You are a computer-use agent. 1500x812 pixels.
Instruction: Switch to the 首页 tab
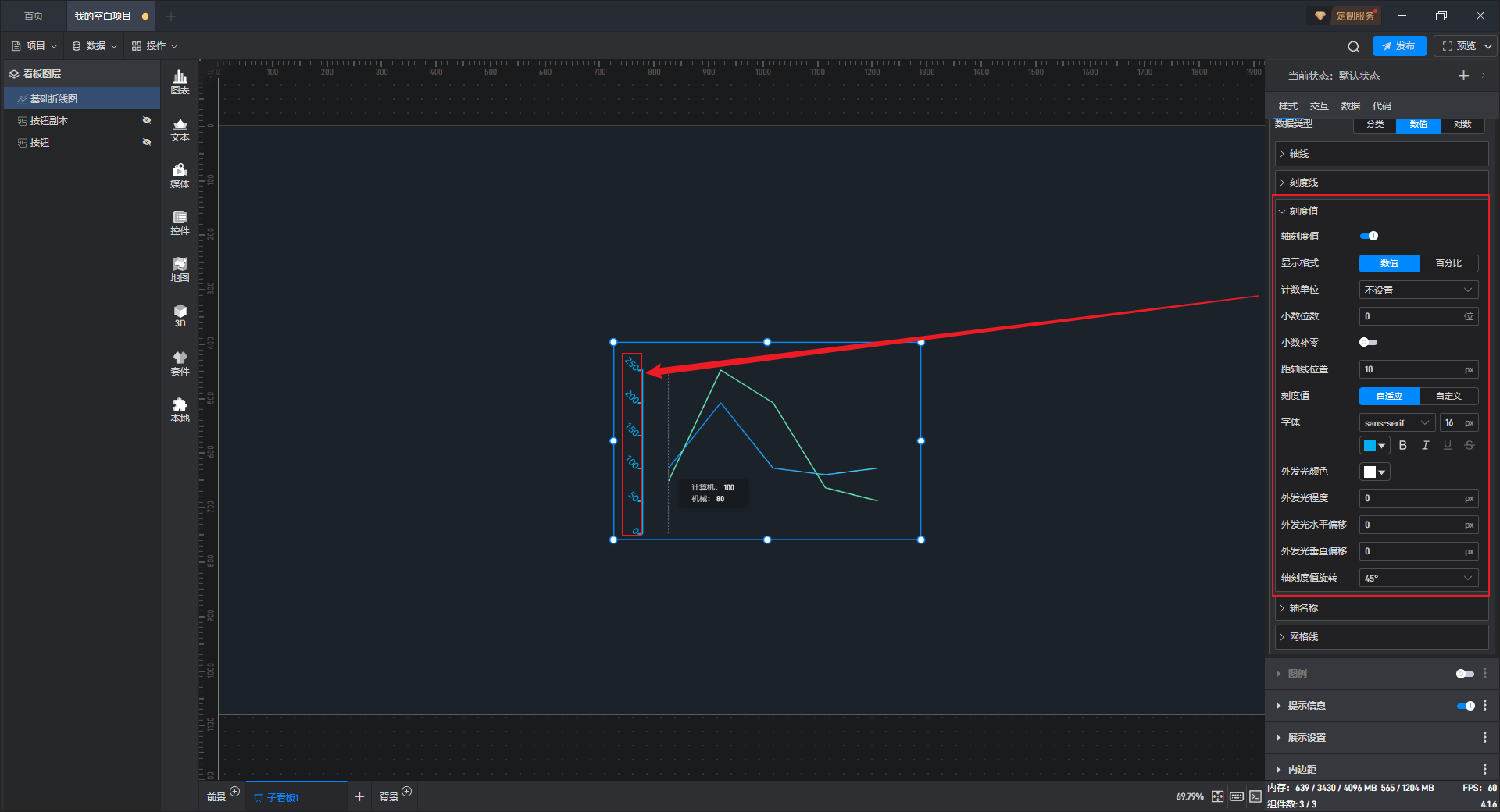point(34,16)
